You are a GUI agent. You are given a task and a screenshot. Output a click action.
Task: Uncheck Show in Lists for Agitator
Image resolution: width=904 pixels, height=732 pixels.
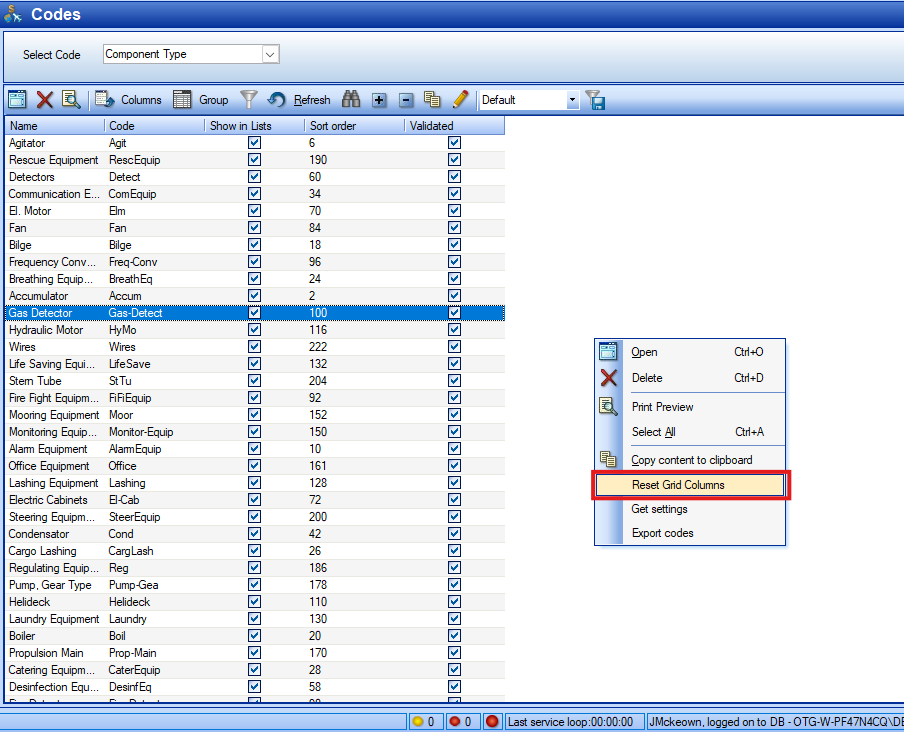tap(254, 143)
